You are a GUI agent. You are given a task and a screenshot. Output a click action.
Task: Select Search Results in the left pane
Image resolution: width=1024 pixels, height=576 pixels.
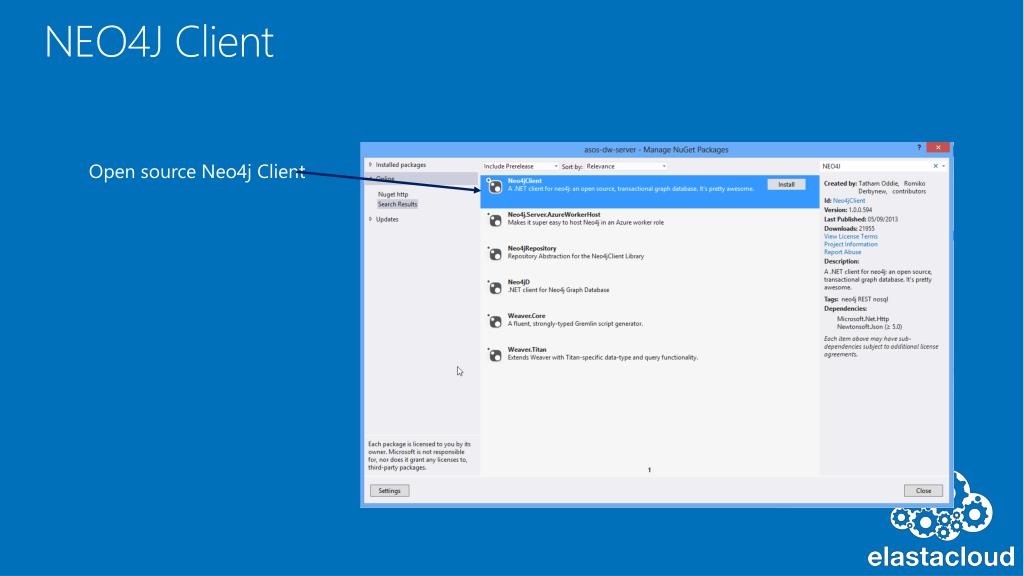coord(397,204)
